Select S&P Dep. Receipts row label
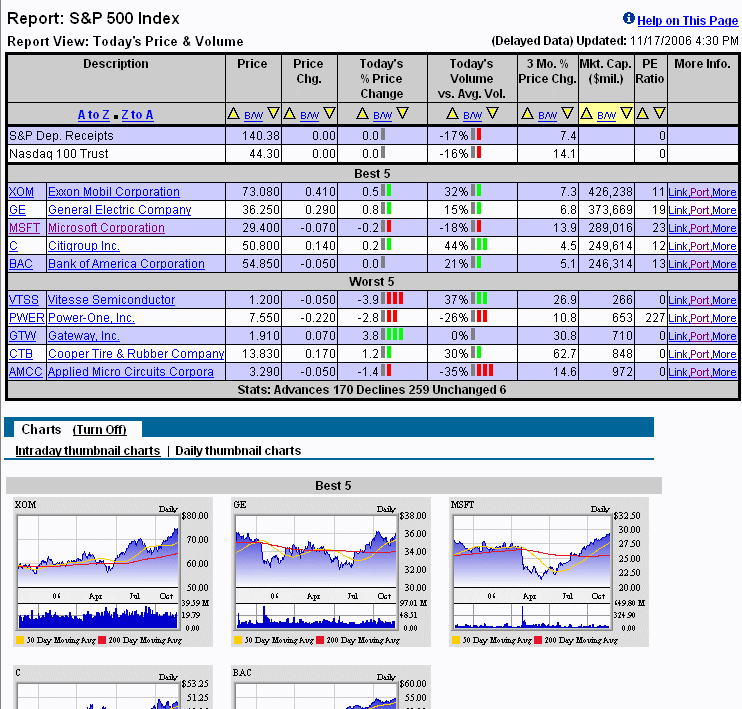This screenshot has width=742, height=709. point(62,136)
